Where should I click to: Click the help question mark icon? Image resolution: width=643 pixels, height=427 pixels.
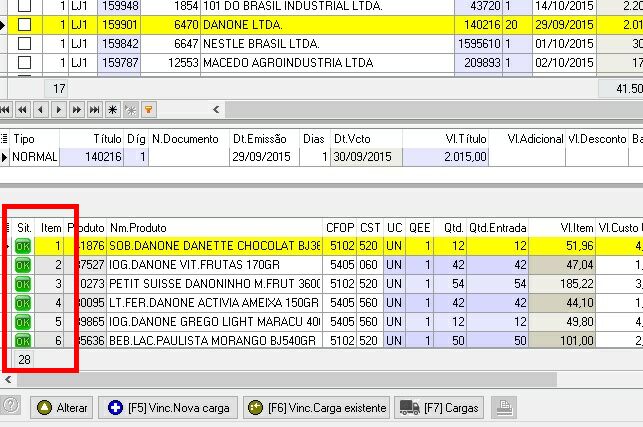click(10, 406)
